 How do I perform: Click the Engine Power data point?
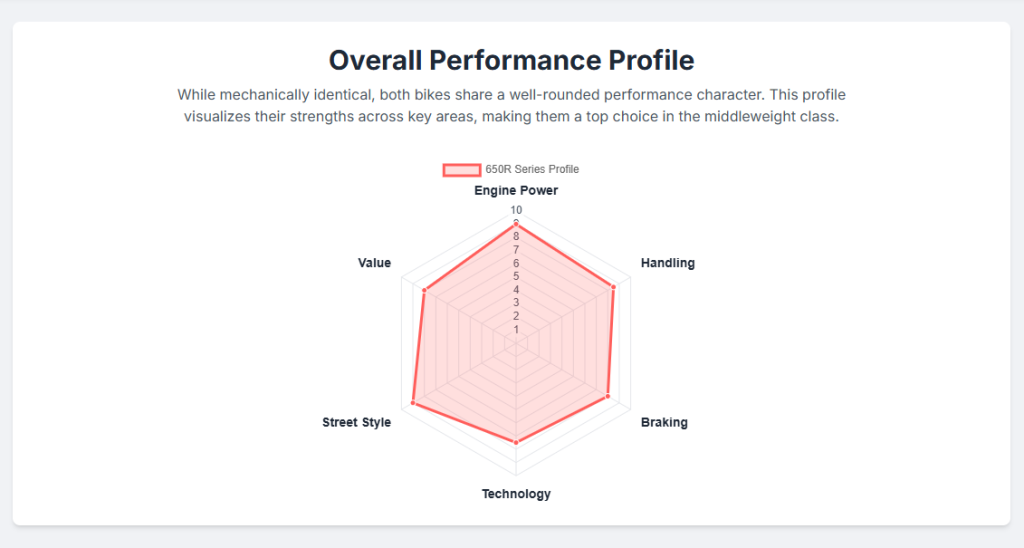pyautogui.click(x=516, y=224)
